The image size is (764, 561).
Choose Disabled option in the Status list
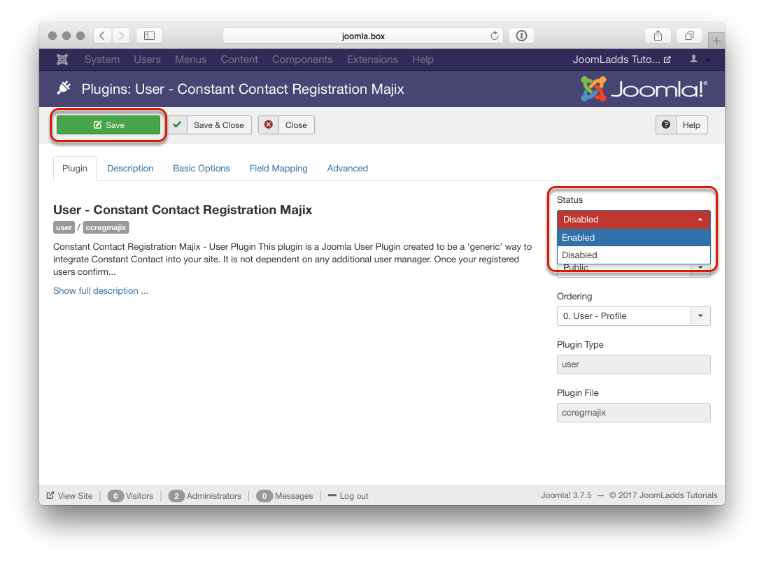(633, 254)
